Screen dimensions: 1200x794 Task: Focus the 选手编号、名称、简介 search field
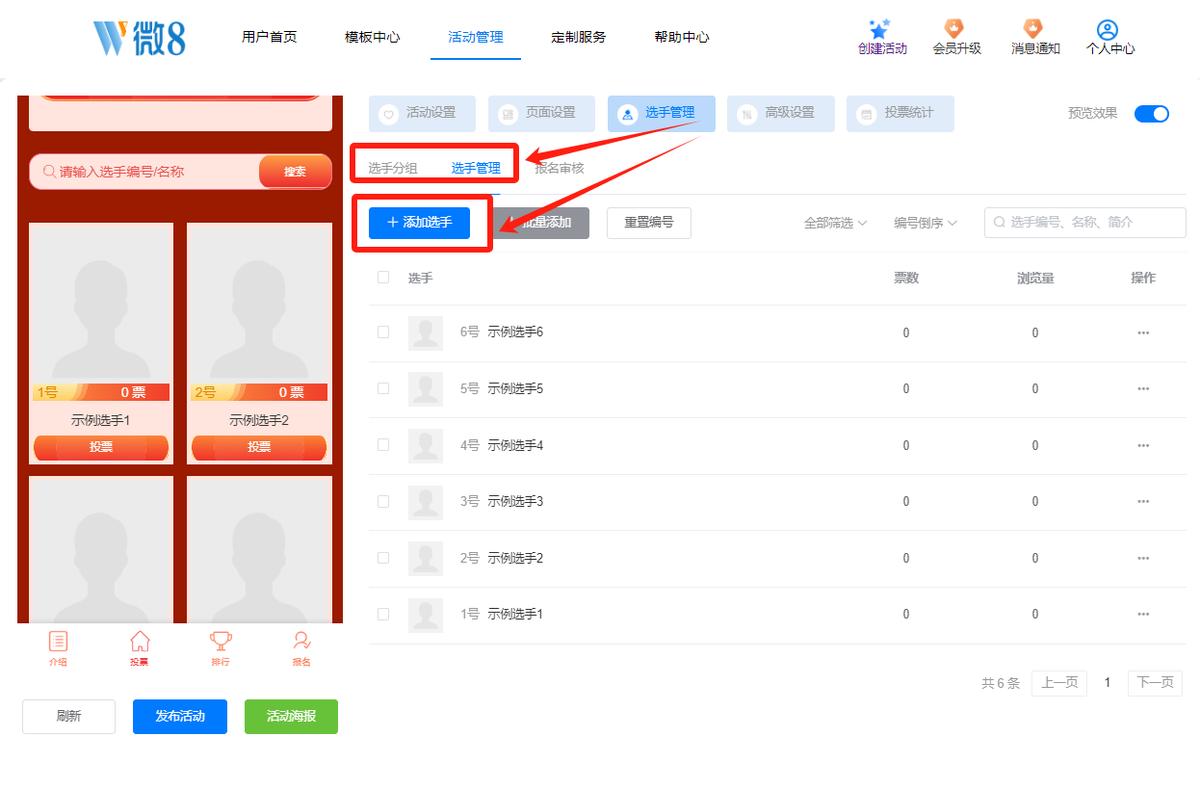1085,223
